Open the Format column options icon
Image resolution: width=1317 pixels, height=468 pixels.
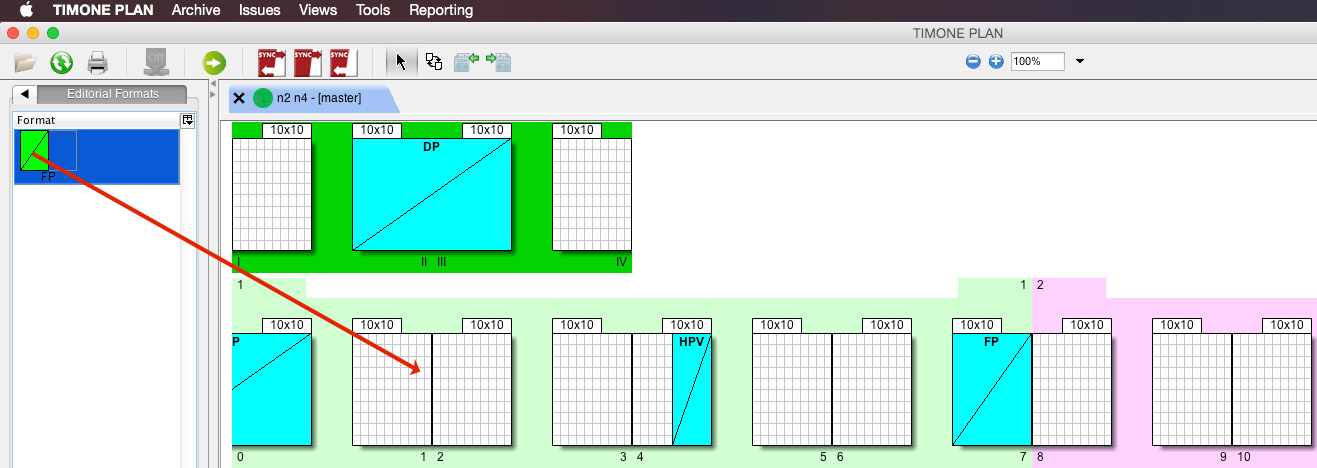coord(187,120)
